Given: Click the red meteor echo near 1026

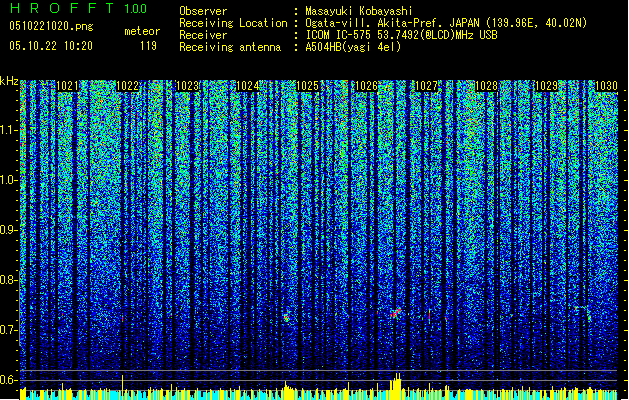Looking at the screenshot, I should (x=396, y=313).
